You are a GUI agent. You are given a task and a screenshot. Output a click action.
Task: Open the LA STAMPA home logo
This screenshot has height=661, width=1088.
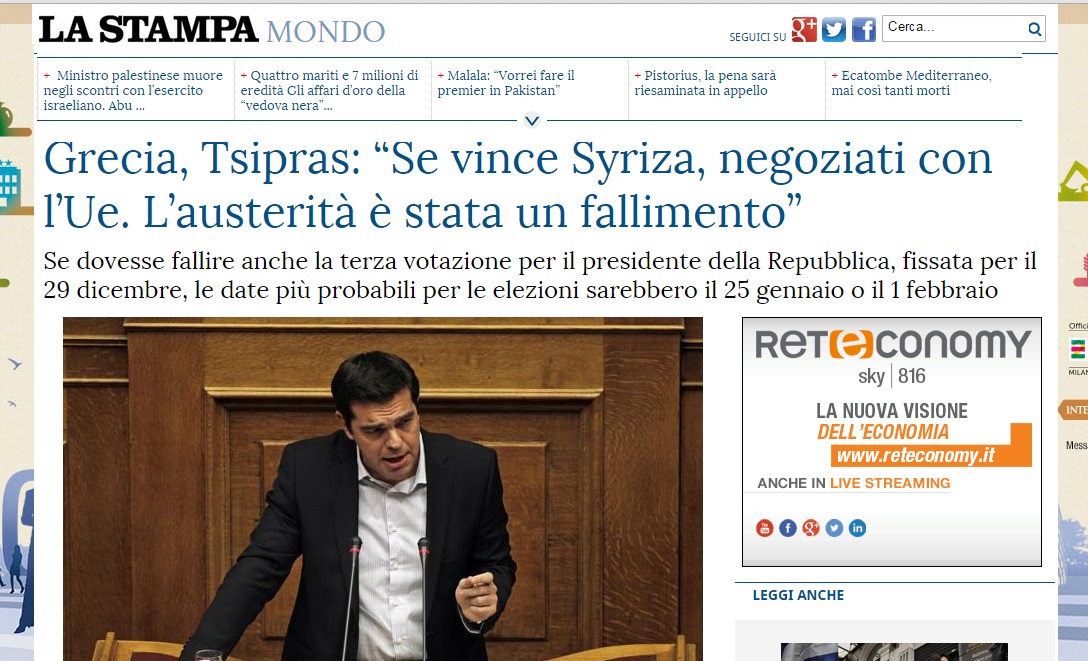tap(148, 30)
